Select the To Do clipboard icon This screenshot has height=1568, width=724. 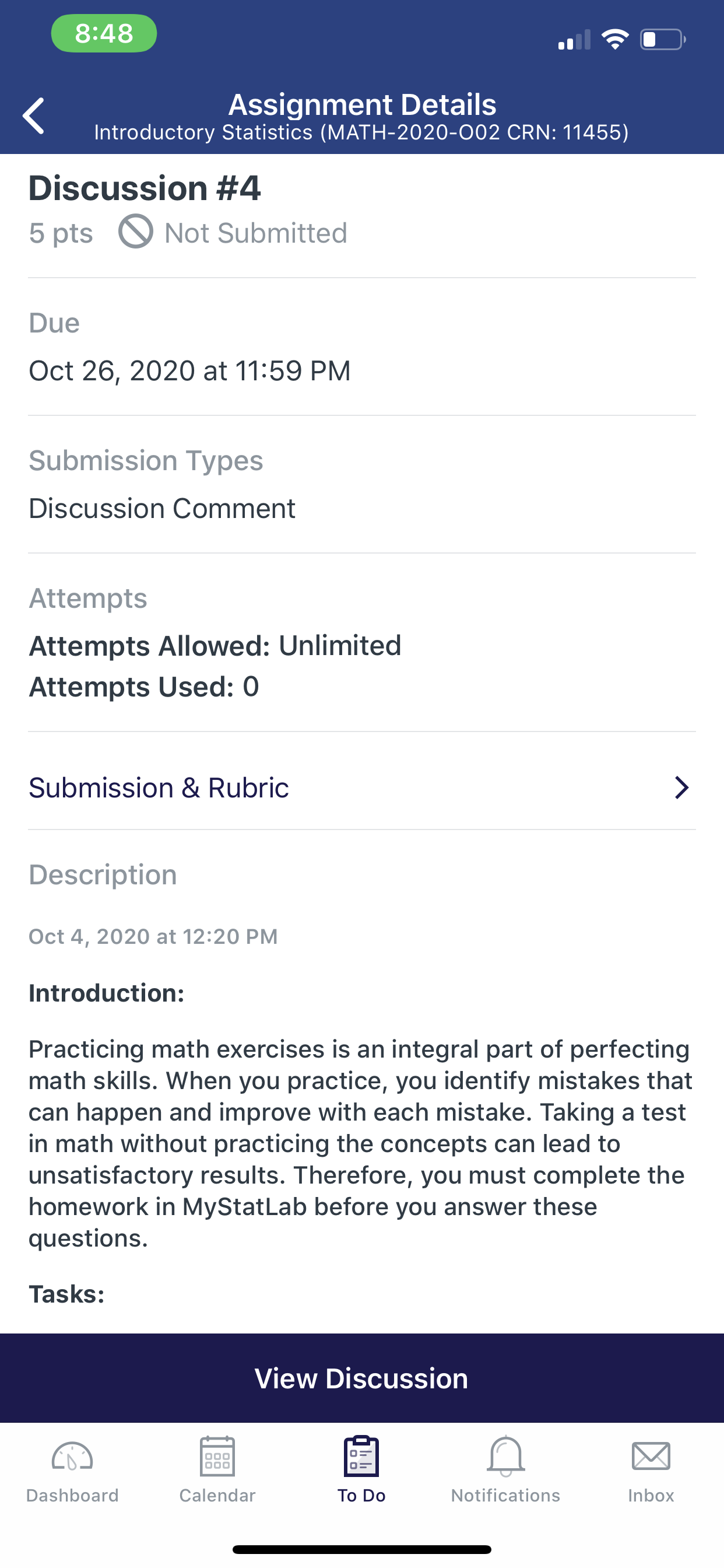tap(361, 1456)
